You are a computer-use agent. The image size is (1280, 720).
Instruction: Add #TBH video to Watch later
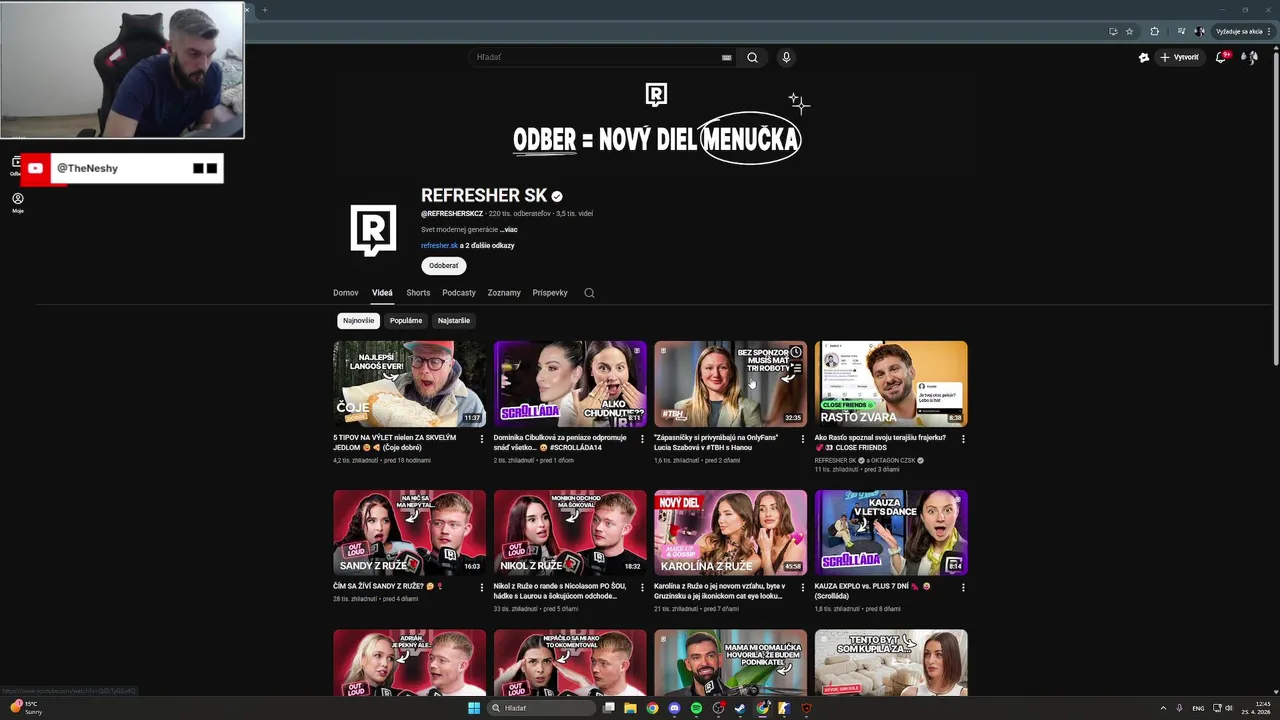click(796, 352)
